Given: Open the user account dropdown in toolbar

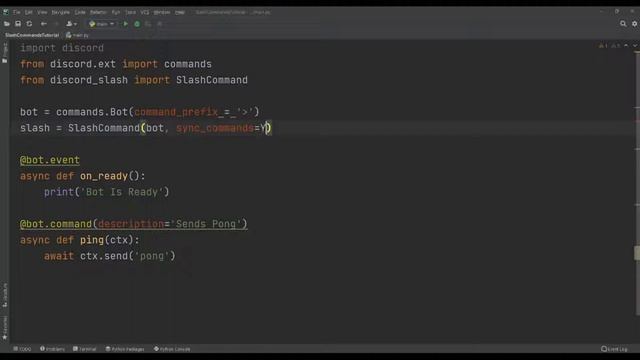Looking at the screenshot, I should (71, 24).
